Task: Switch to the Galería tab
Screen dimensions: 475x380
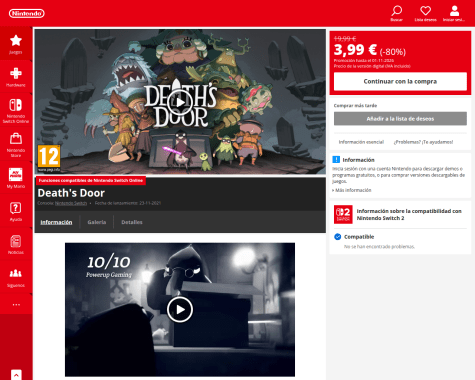Action: pyautogui.click(x=97, y=222)
